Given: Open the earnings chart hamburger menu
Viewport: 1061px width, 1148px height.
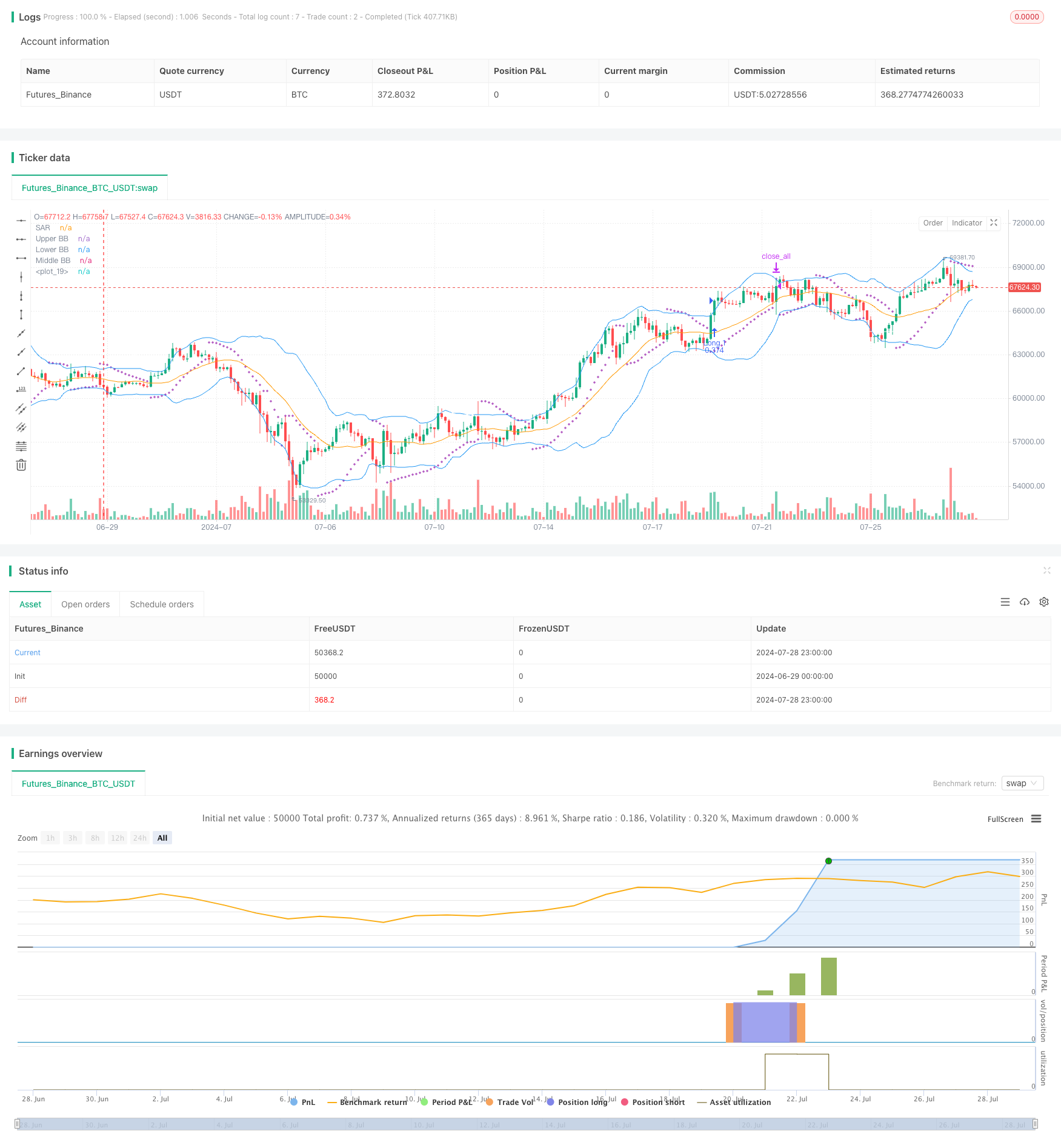Looking at the screenshot, I should (1036, 819).
